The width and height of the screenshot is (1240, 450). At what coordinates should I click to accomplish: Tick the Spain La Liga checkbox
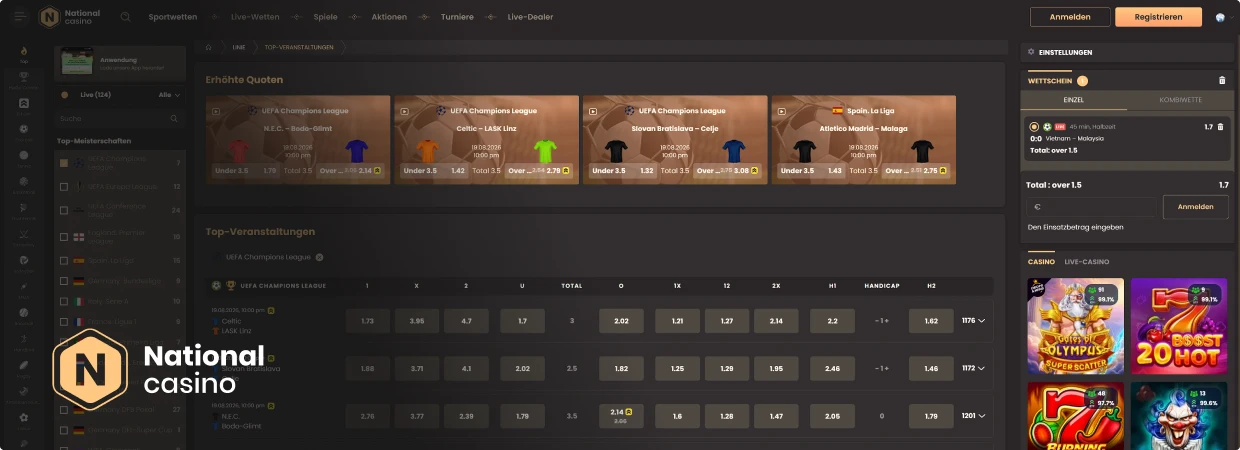coord(64,261)
